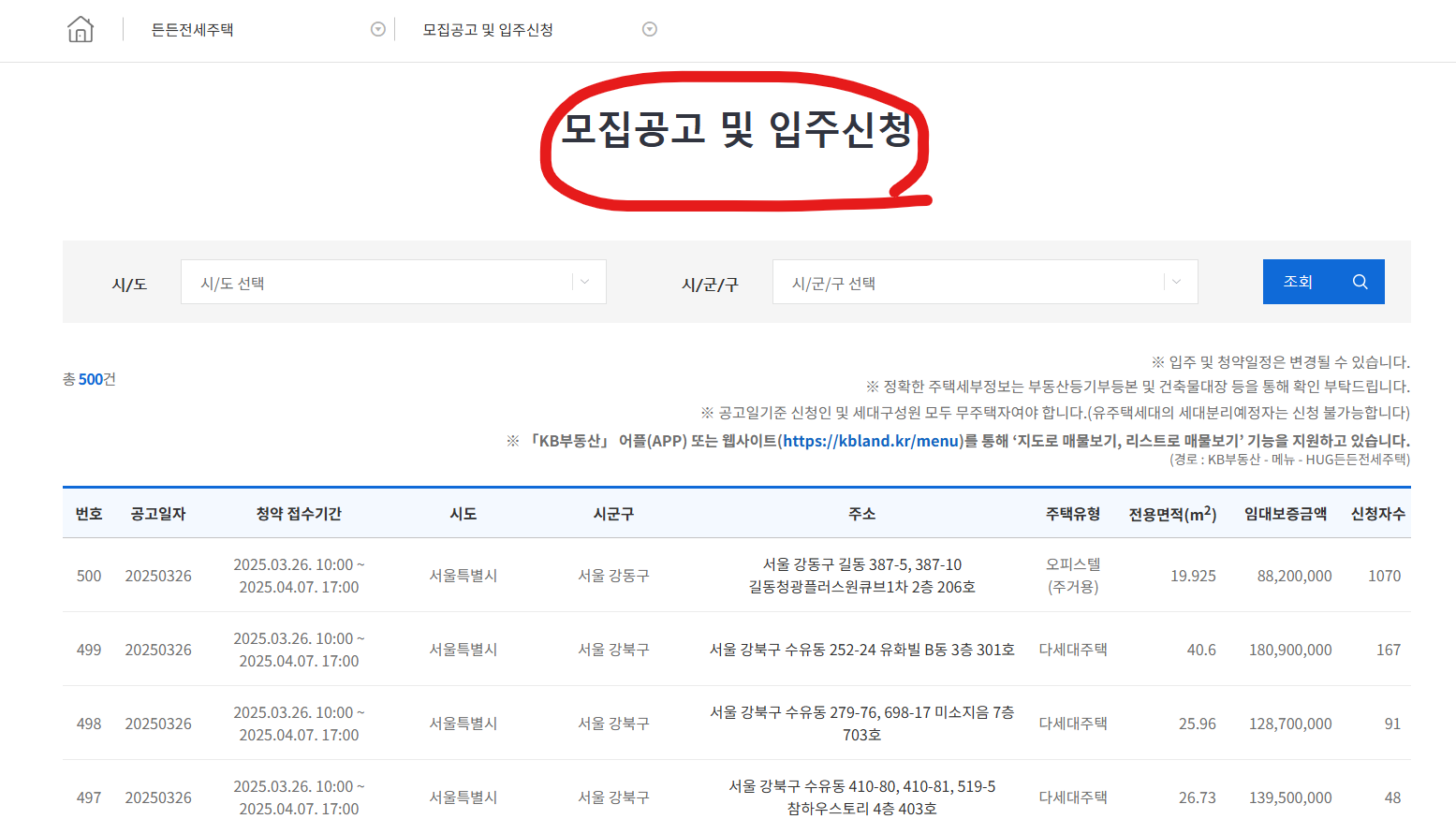Screen dimensions: 1456x819
Task: Click the home icon in the breadcrumb bar
Action: [80, 28]
